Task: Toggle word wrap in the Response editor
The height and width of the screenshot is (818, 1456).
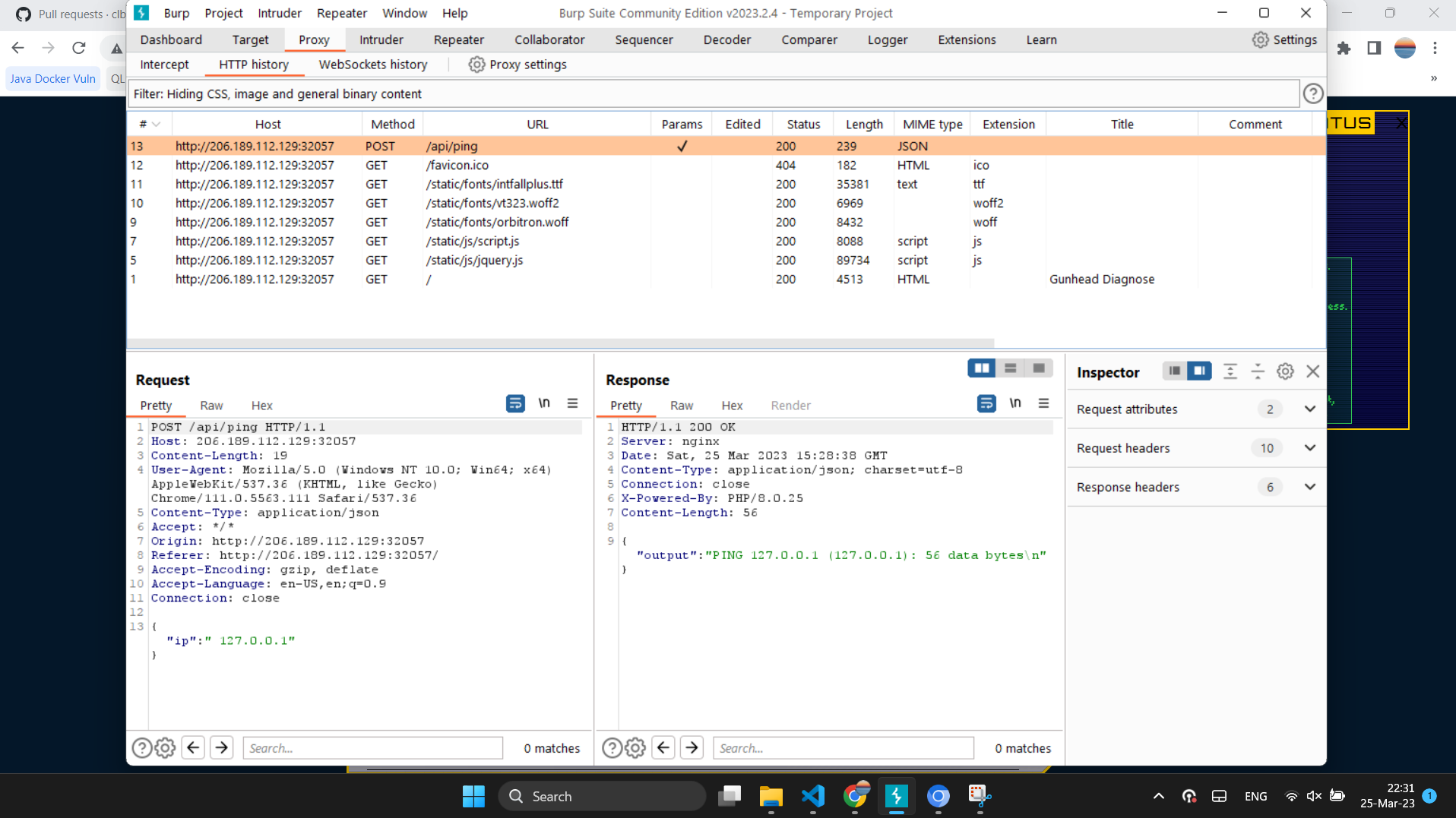Action: point(986,403)
